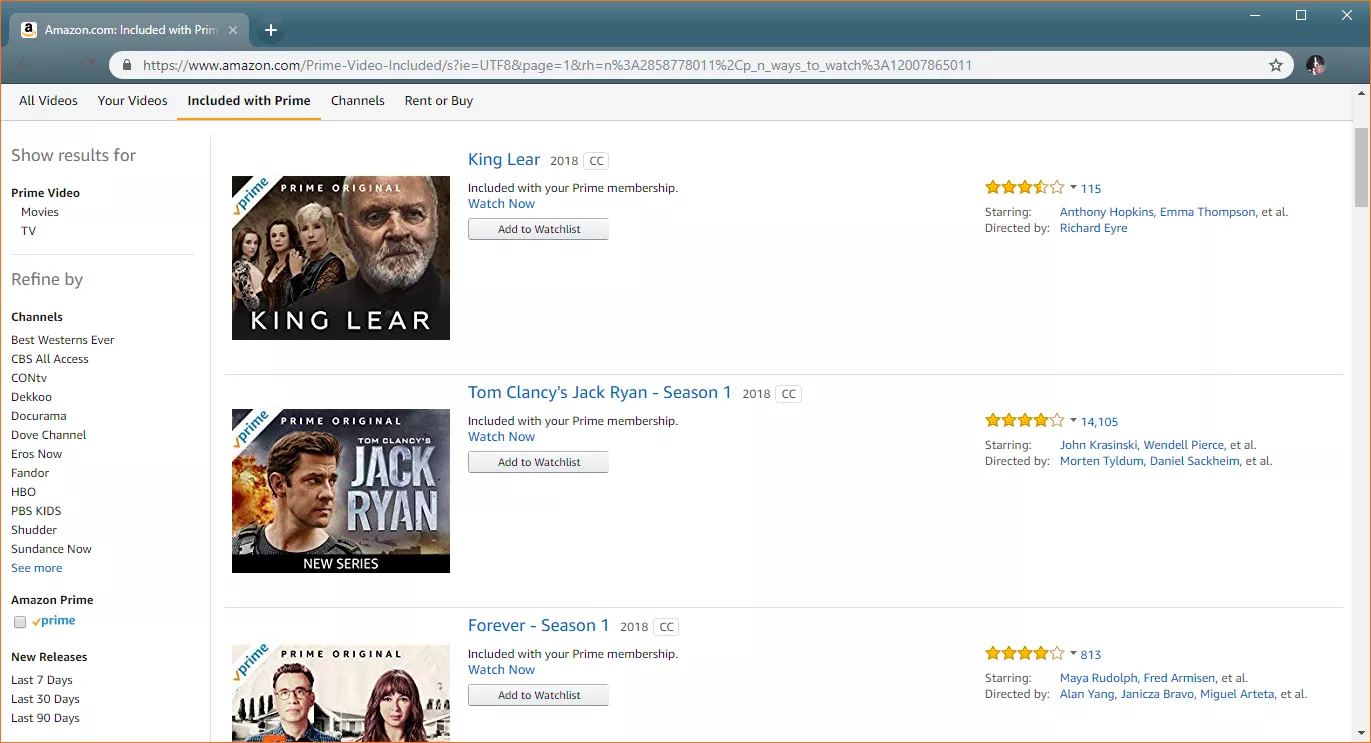Viewport: 1371px width, 743px height.
Task: Open 115 reviews for King Lear
Action: tap(1091, 188)
